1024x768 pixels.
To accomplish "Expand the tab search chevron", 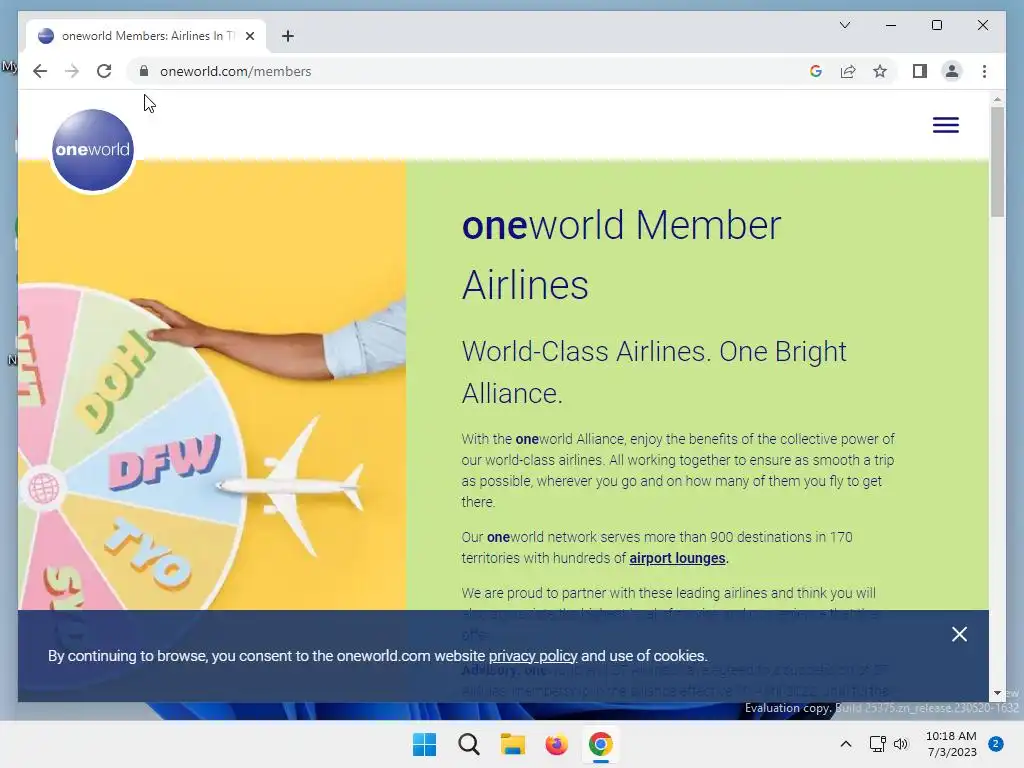I will click(844, 25).
